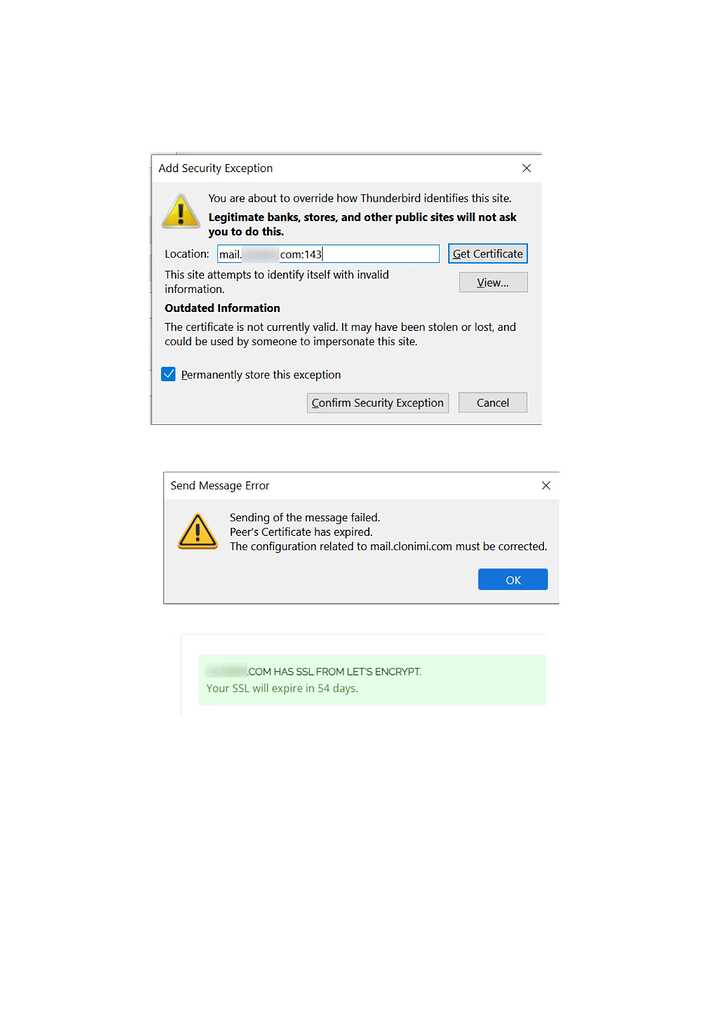Image resolution: width=723 pixels, height=1024 pixels.
Task: Click the bold 'Legitimate banks, stores' warning text
Action: click(362, 224)
